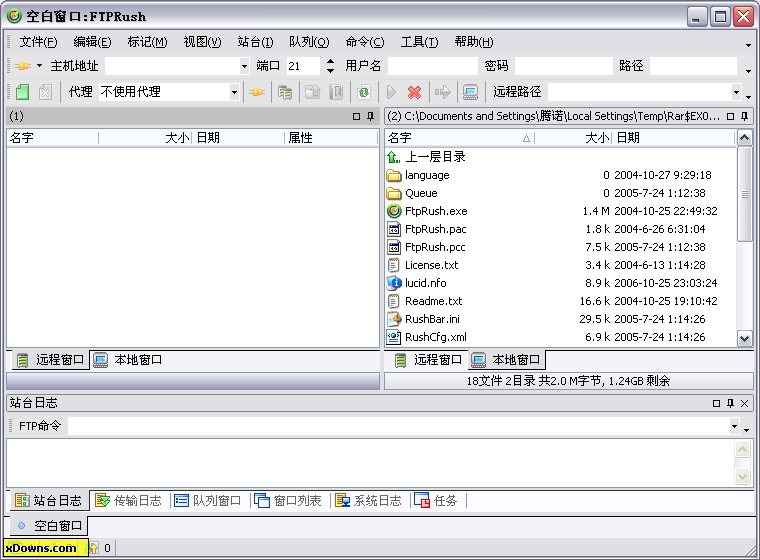The image size is (760, 560).
Task: Click the grayed close-window icon beside new window
Action: coord(45,92)
